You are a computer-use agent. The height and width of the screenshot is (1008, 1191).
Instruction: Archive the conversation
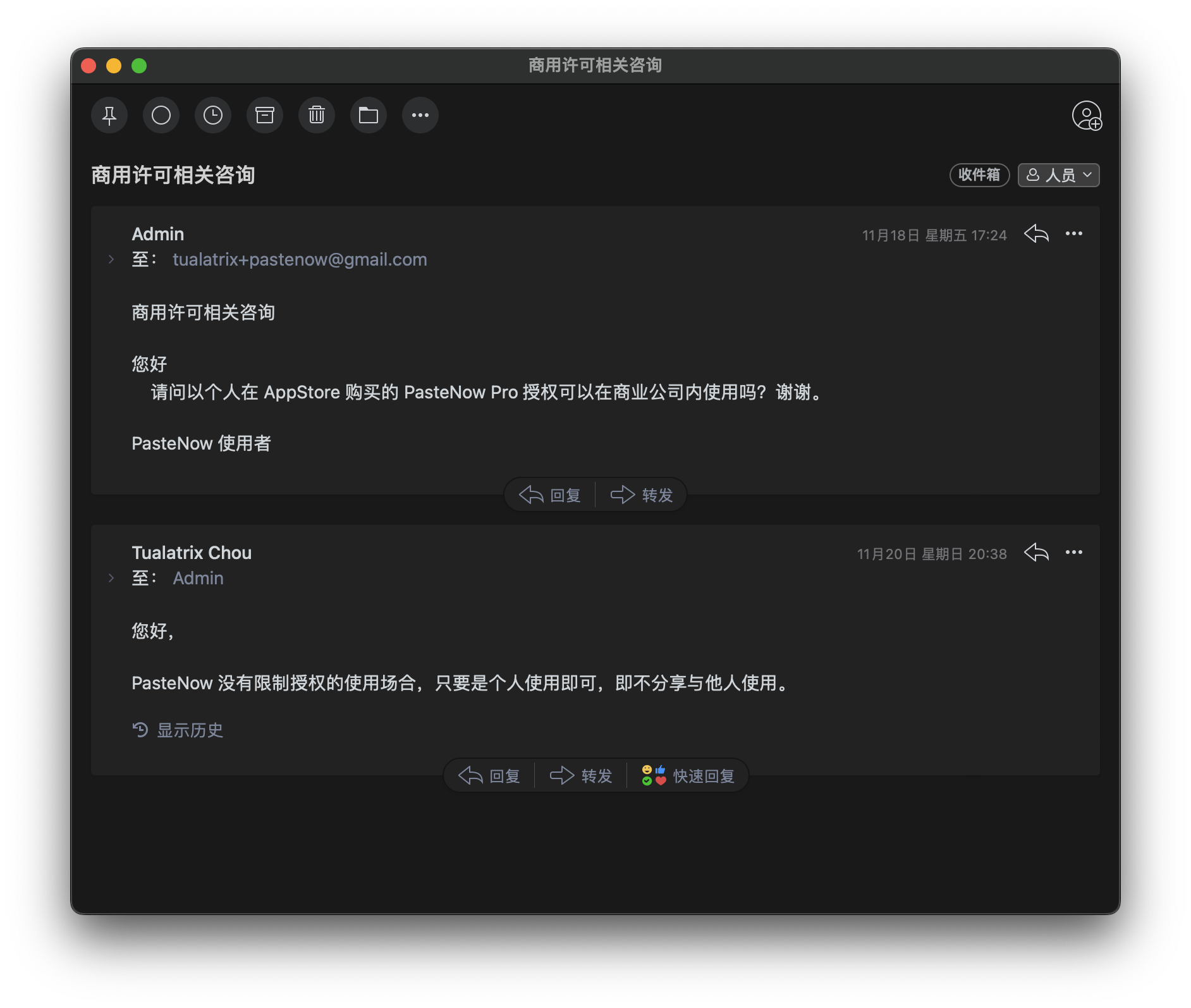coord(265,116)
